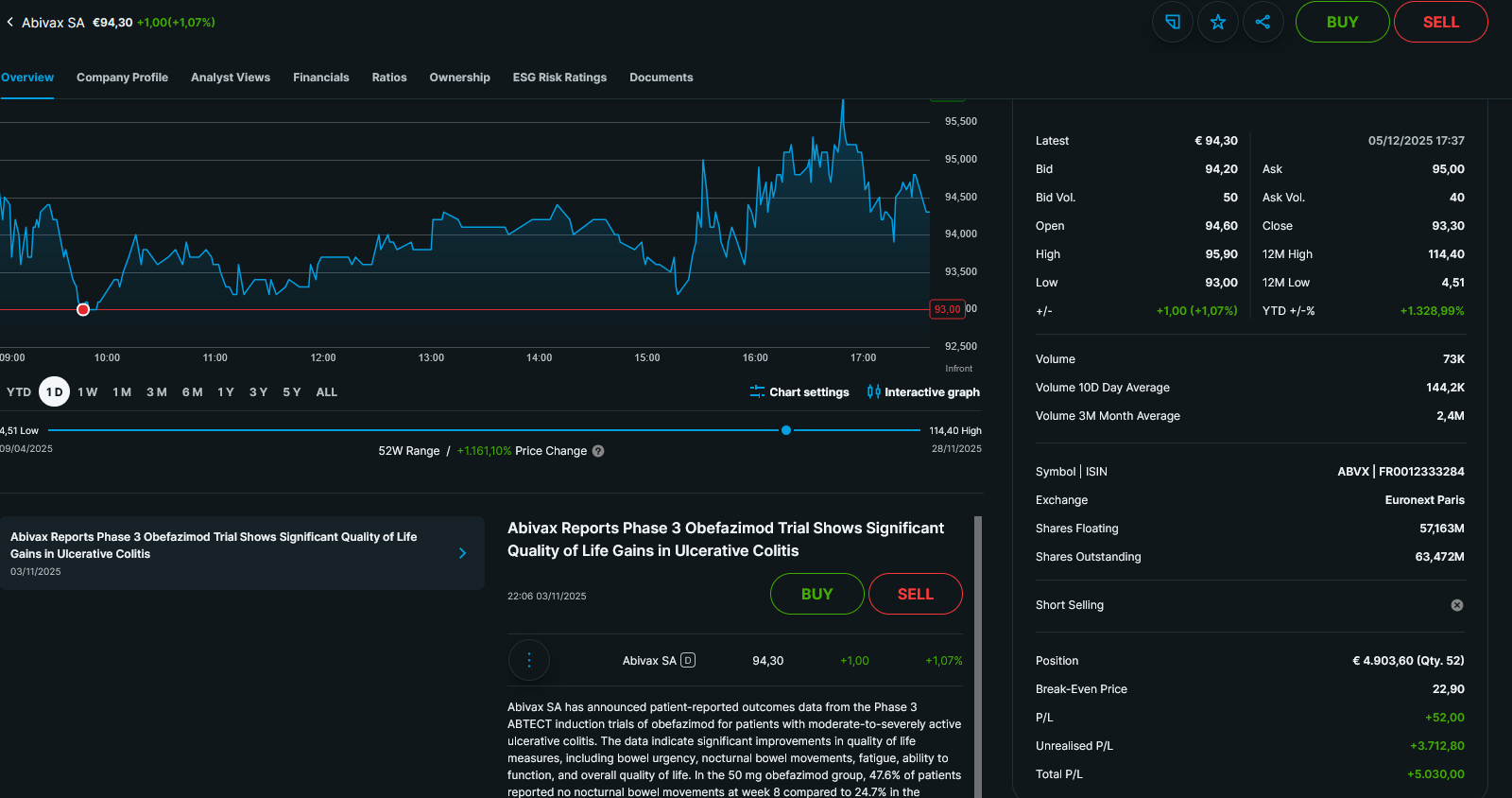Select the YTD chart range
Viewport: 1512px width, 798px height.
tap(19, 391)
